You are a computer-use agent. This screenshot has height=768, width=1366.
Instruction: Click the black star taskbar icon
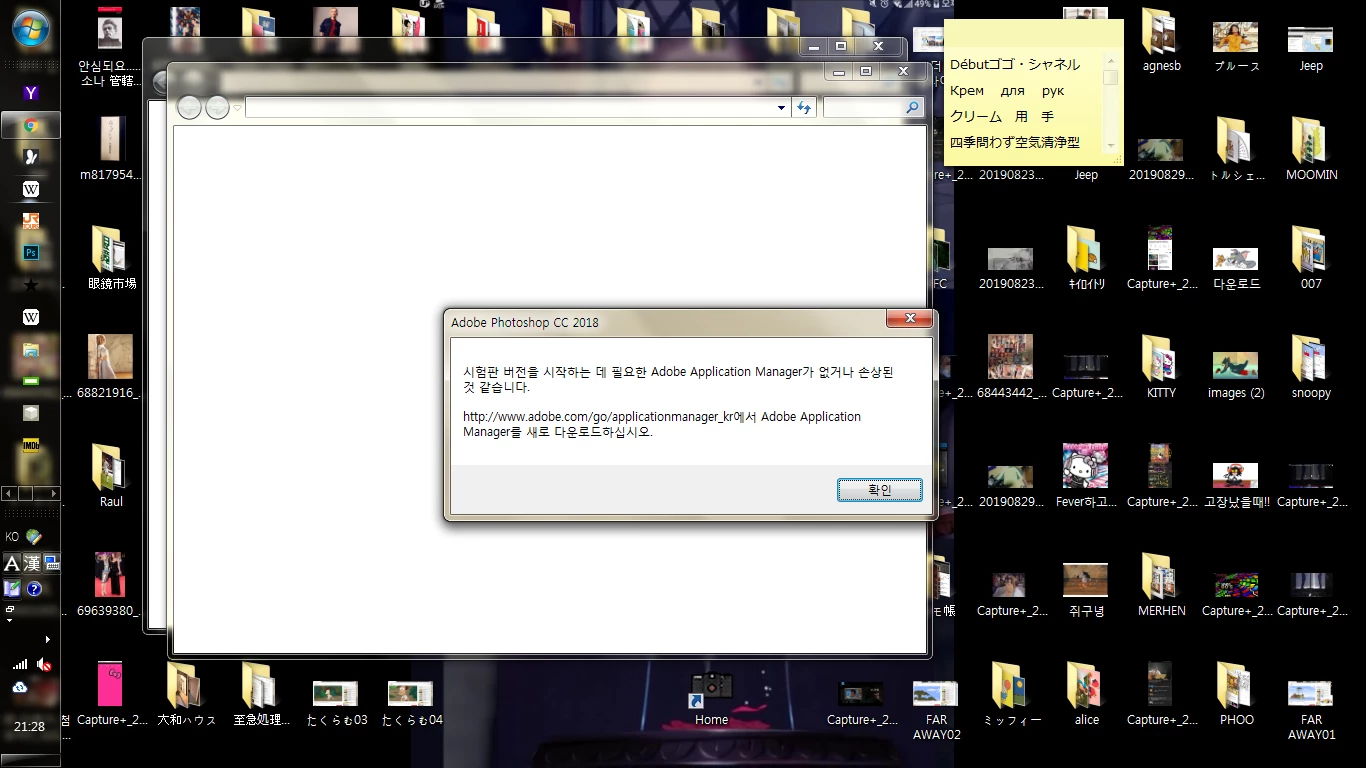(x=31, y=285)
